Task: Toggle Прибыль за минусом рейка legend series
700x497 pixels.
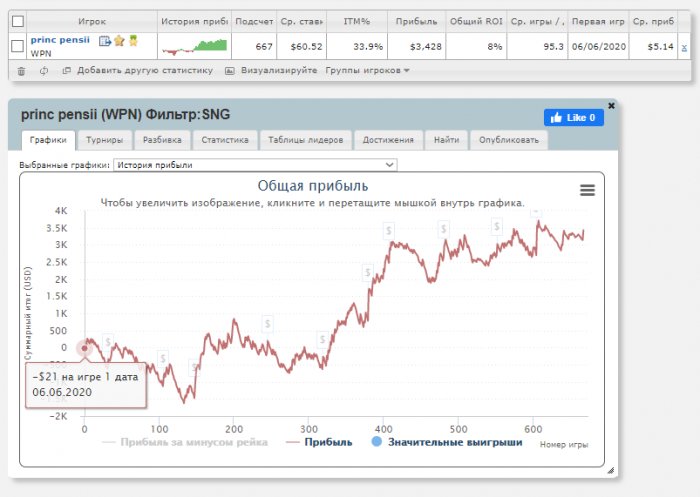Action: click(x=185, y=442)
